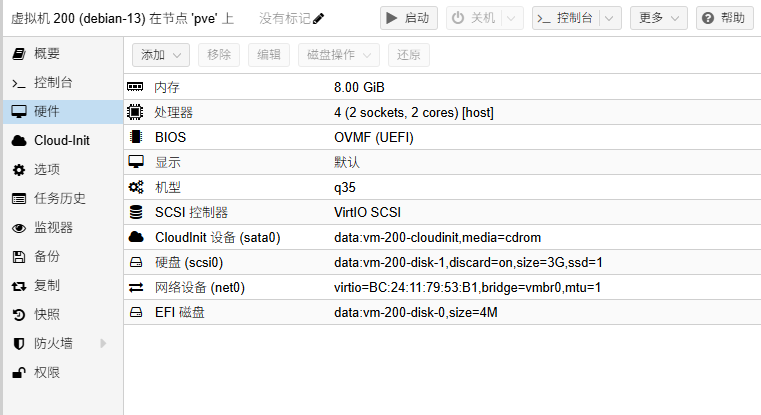Click the hard disk icon beside 硬盘 (scsi0)

tap(136, 263)
